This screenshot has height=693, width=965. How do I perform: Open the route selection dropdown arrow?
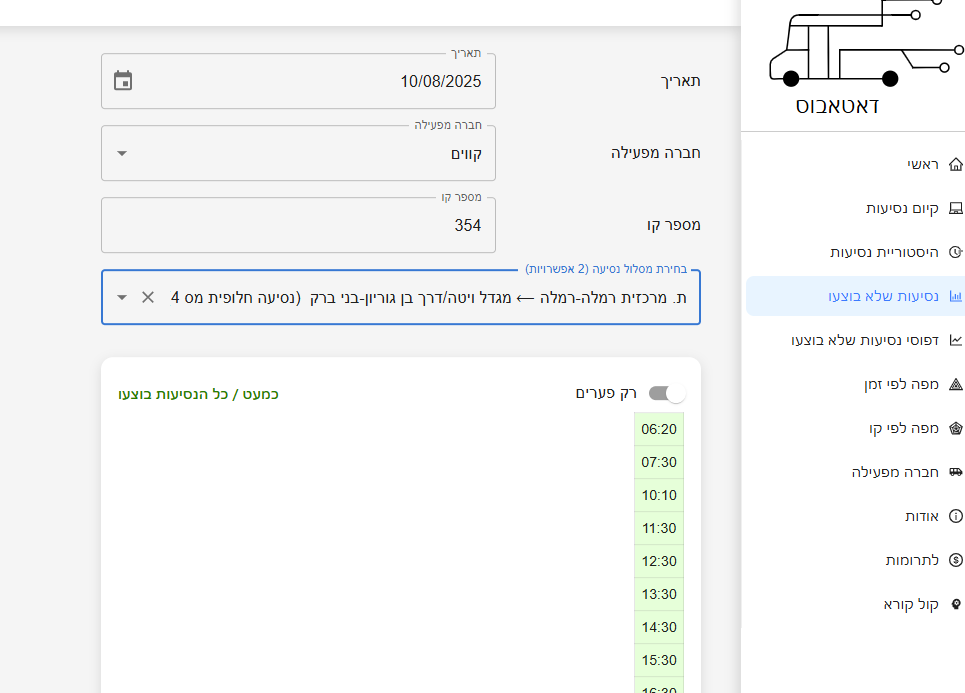122,297
